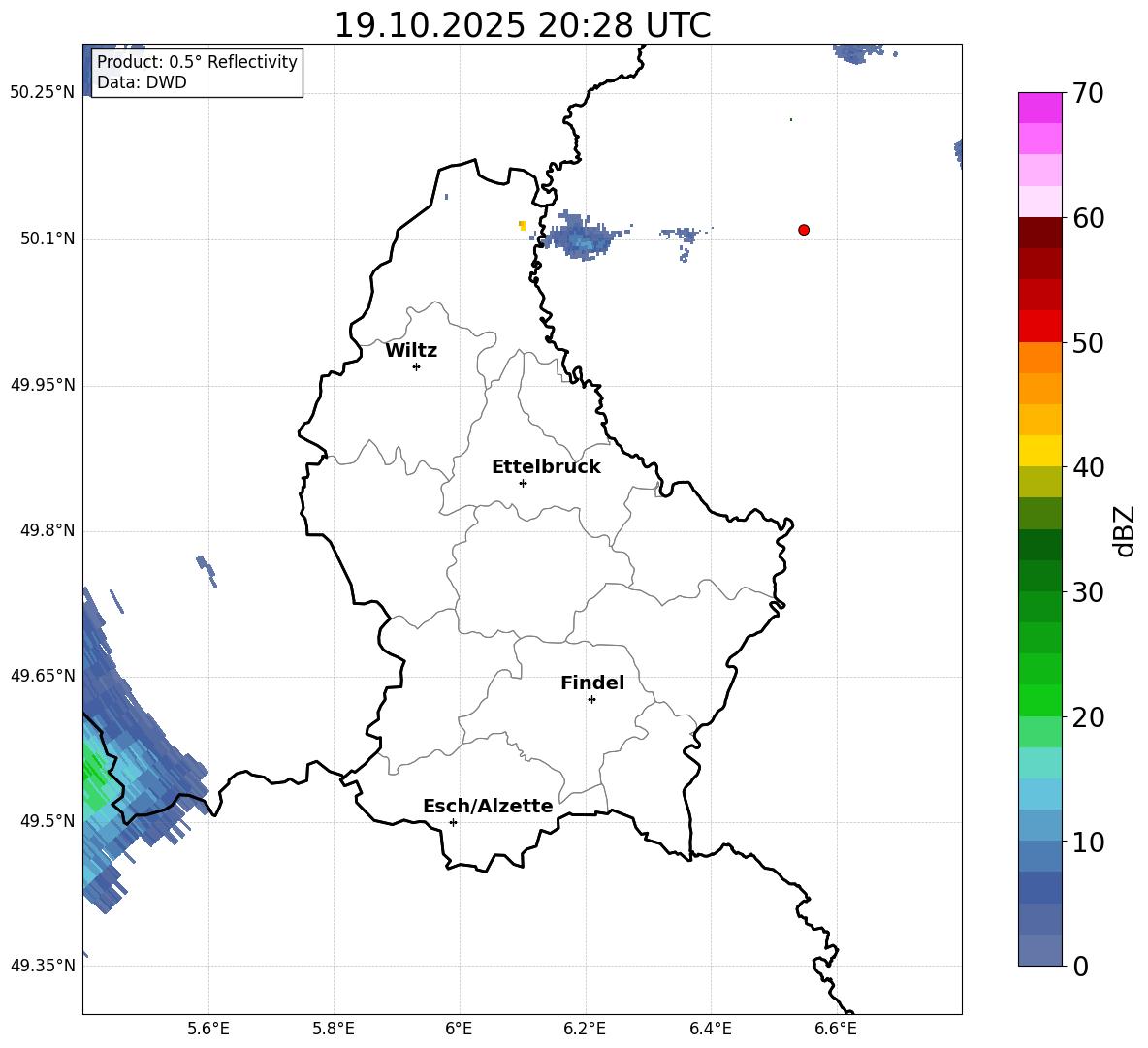Image resolution: width=1148 pixels, height=1048 pixels.
Task: Click the 49.5°N latitude label
Action: click(48, 821)
